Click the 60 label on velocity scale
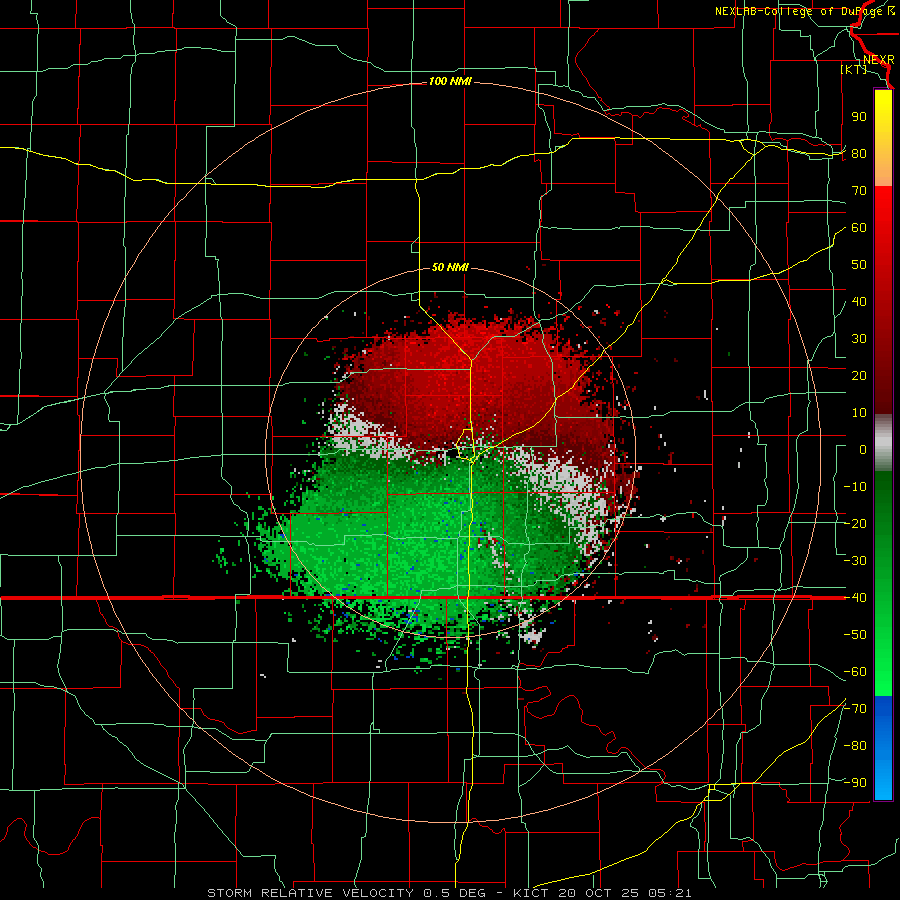The width and height of the screenshot is (900, 900). [x=859, y=228]
